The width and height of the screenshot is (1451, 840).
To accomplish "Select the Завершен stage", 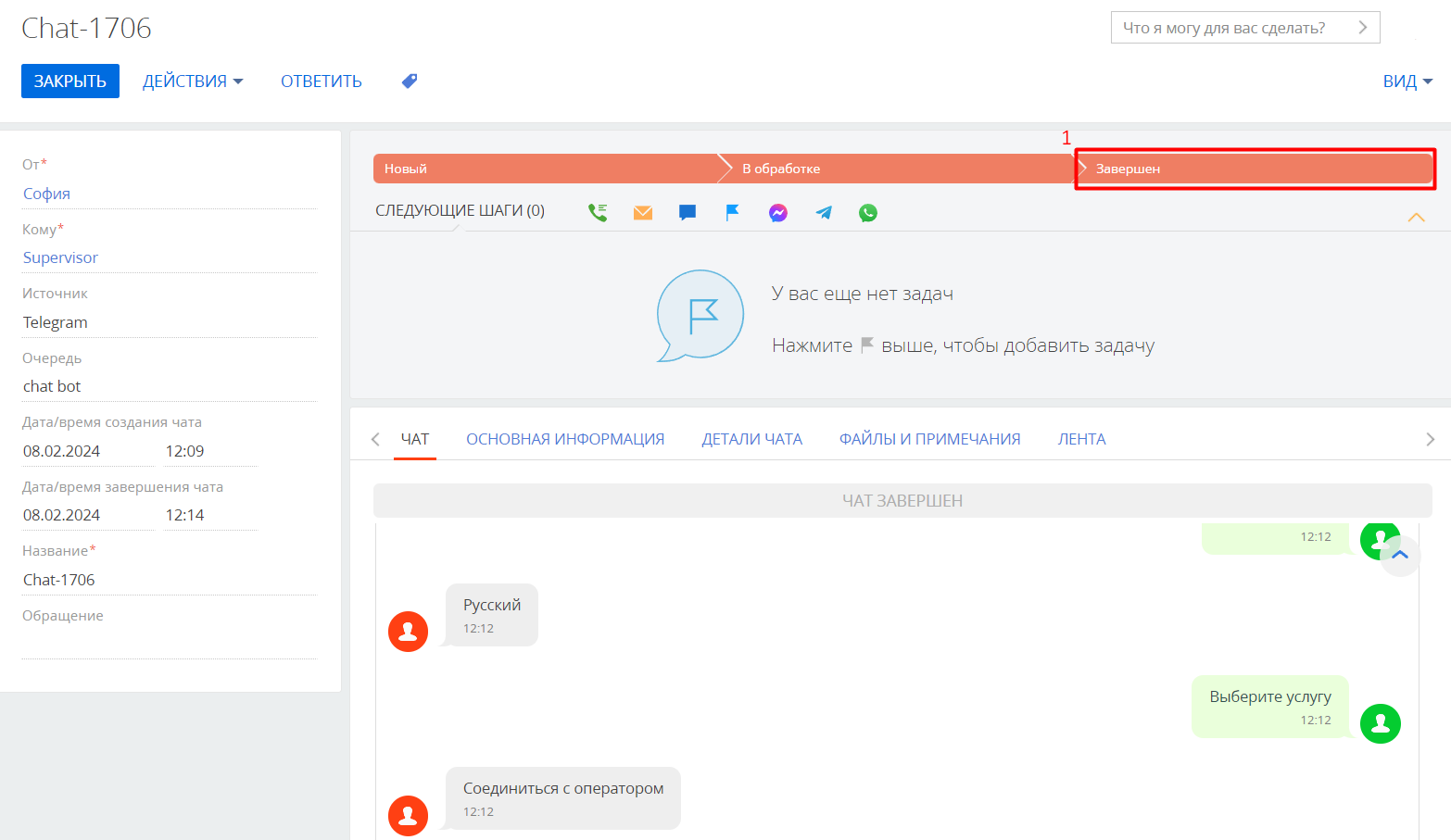I will pyautogui.click(x=1256, y=169).
